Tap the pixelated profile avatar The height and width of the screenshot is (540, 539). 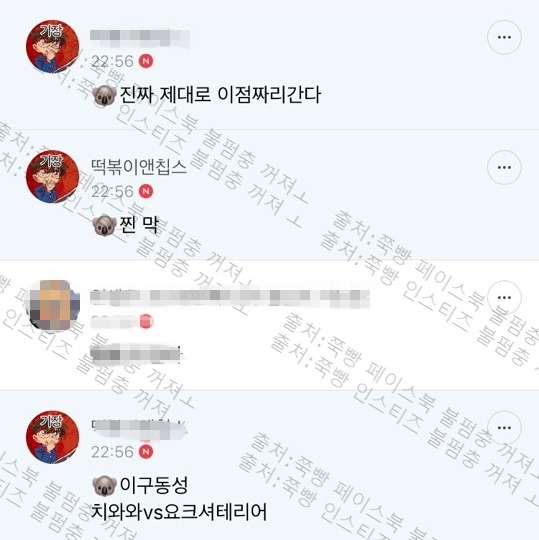pos(53,306)
